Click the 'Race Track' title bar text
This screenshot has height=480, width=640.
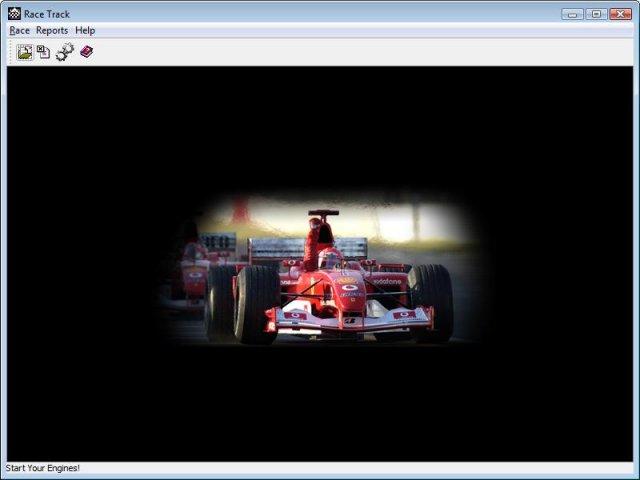[47, 14]
